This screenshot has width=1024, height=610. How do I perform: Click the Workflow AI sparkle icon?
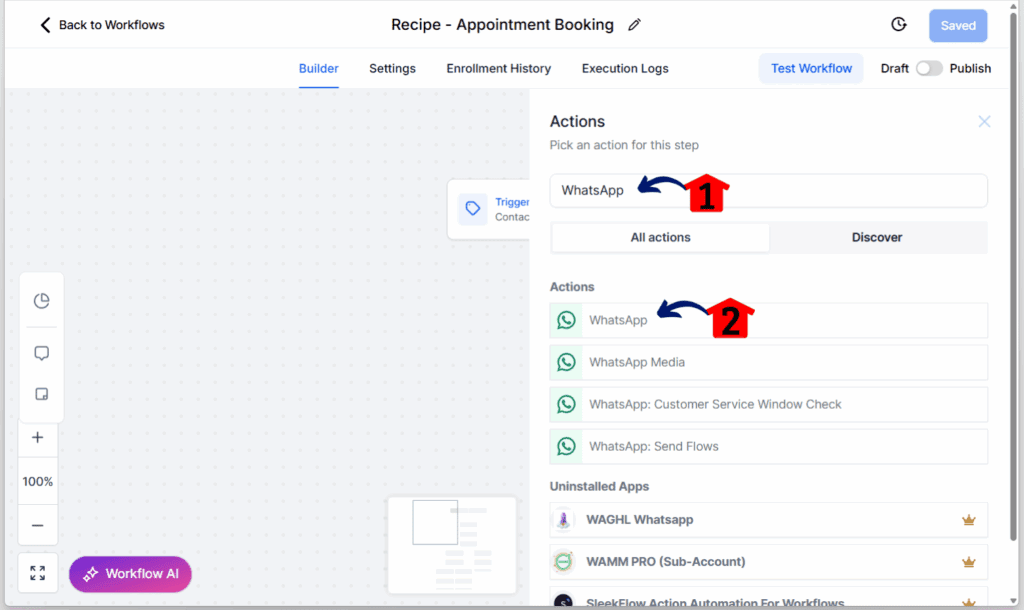(90, 573)
